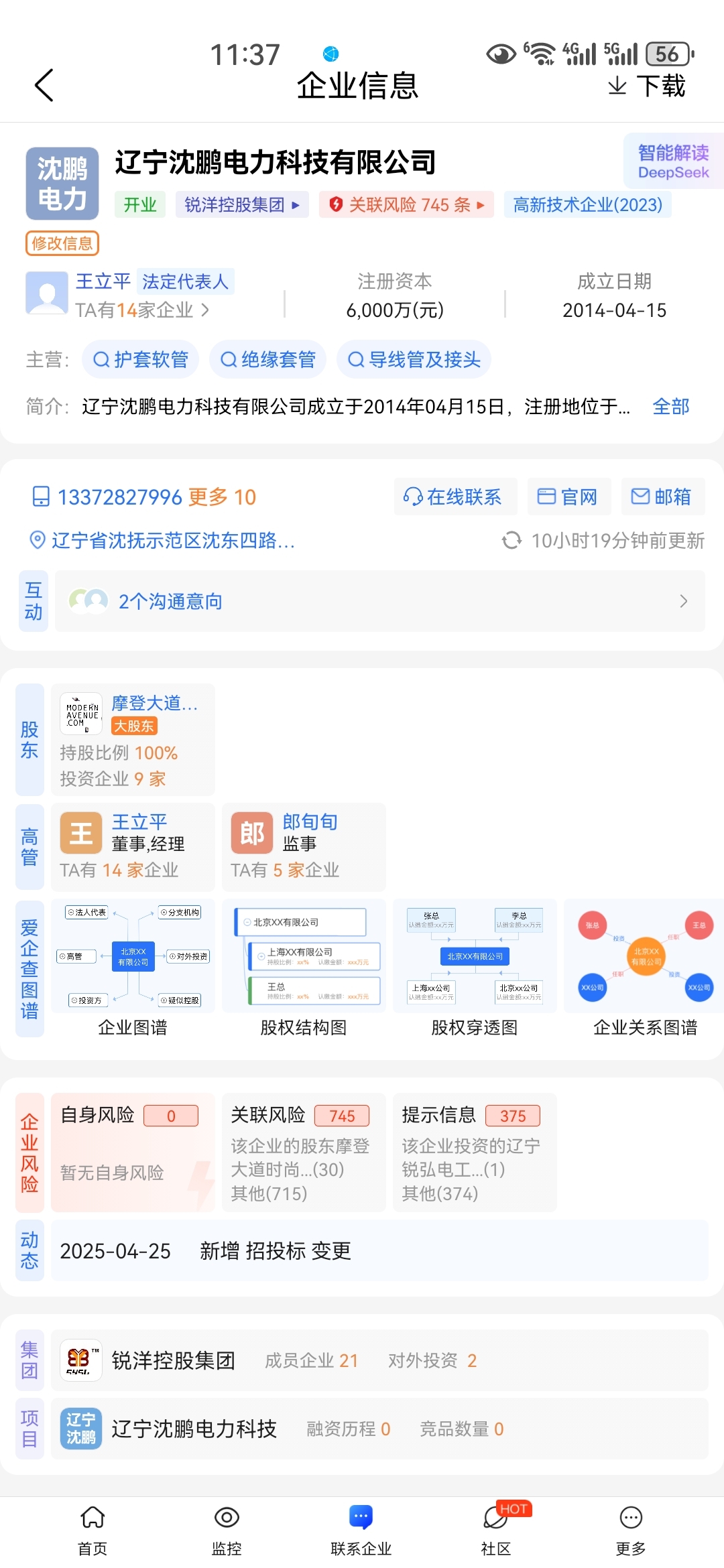This screenshot has height=1568, width=724.
Task: Go to the 首页 home tab
Action: [x=93, y=1531]
